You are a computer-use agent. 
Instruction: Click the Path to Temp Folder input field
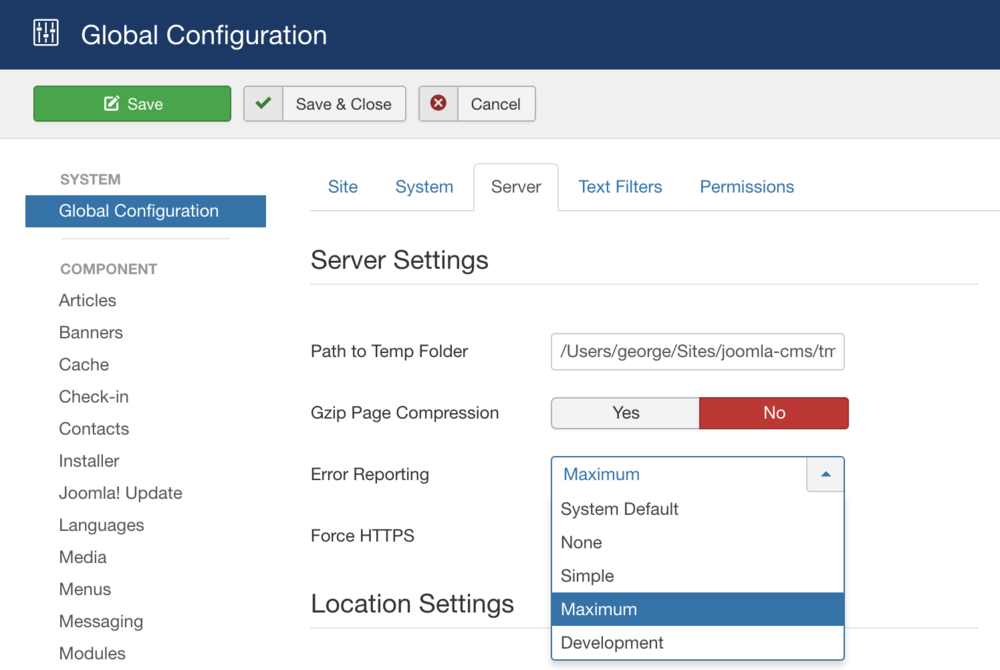(x=697, y=351)
